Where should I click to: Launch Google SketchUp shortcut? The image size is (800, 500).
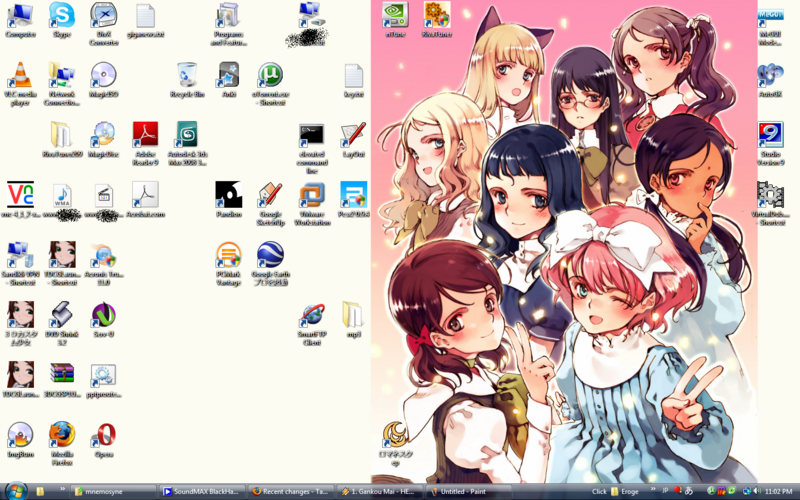tap(270, 195)
